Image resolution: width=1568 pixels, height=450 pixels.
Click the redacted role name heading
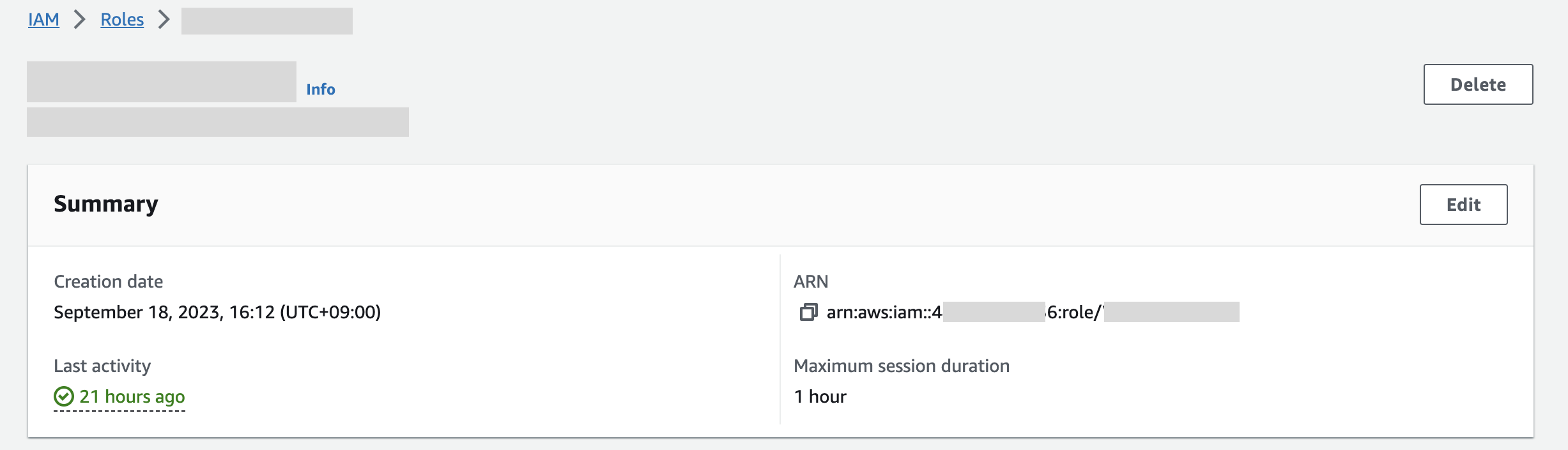[162, 82]
